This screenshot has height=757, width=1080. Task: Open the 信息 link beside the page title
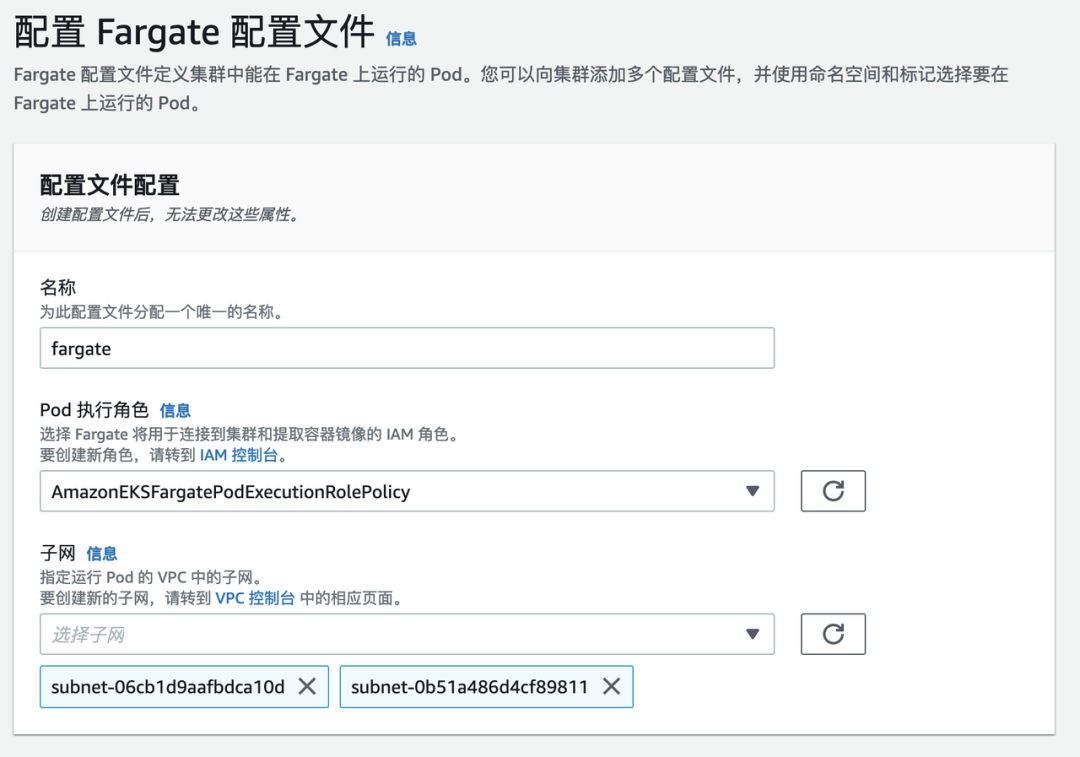[x=401, y=39]
